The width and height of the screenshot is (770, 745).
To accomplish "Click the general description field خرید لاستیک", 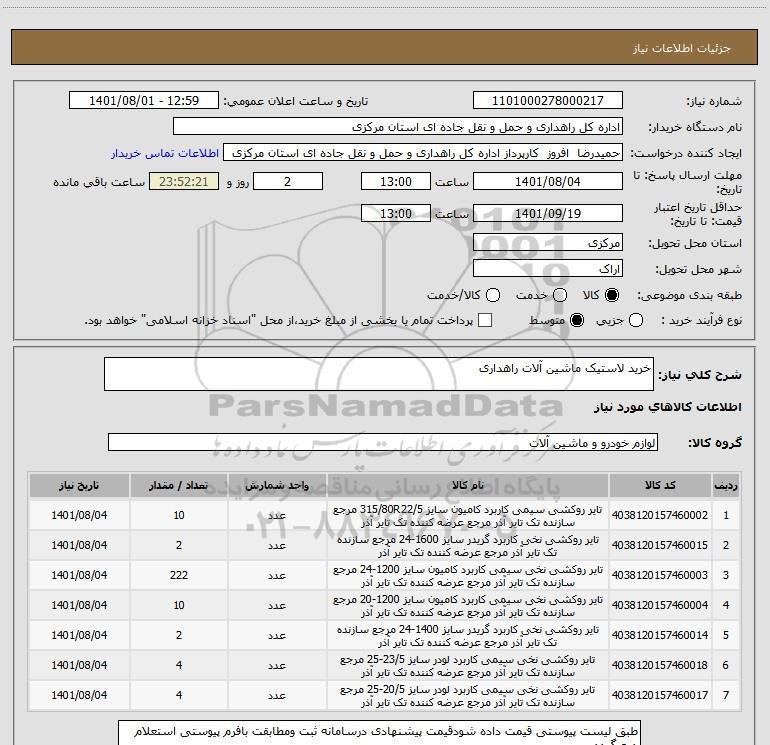I will tap(379, 374).
